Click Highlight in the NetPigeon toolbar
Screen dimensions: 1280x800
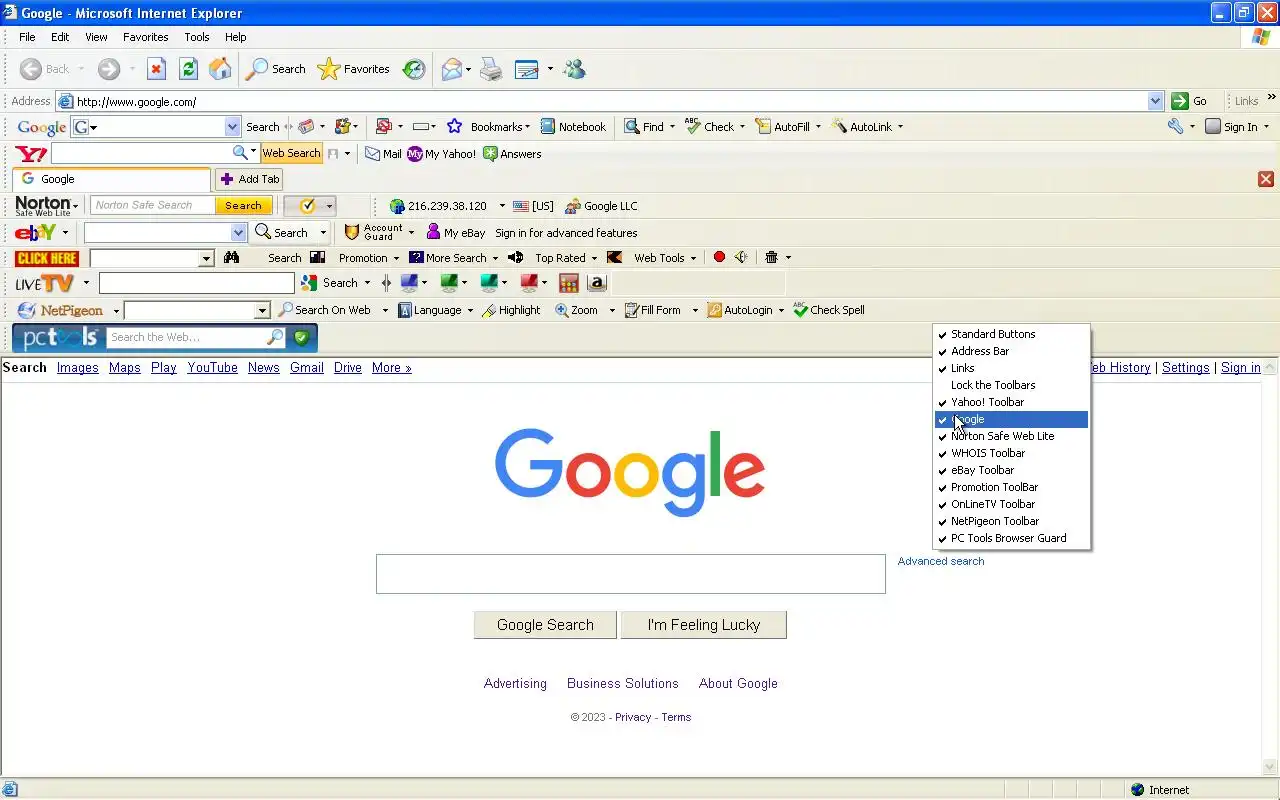tap(511, 310)
